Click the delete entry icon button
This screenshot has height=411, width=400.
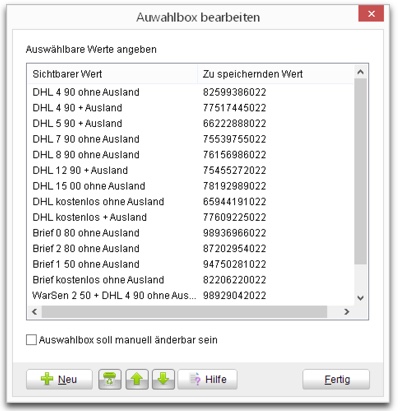click(110, 379)
